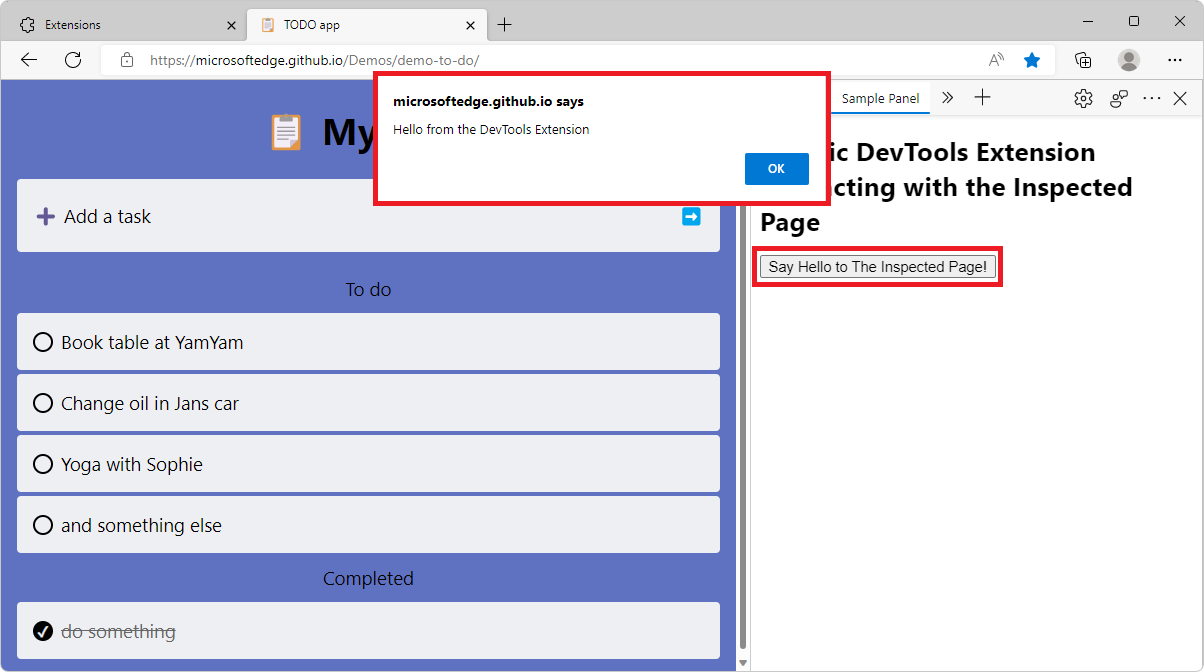Refresh the TODO app page

click(x=73, y=60)
